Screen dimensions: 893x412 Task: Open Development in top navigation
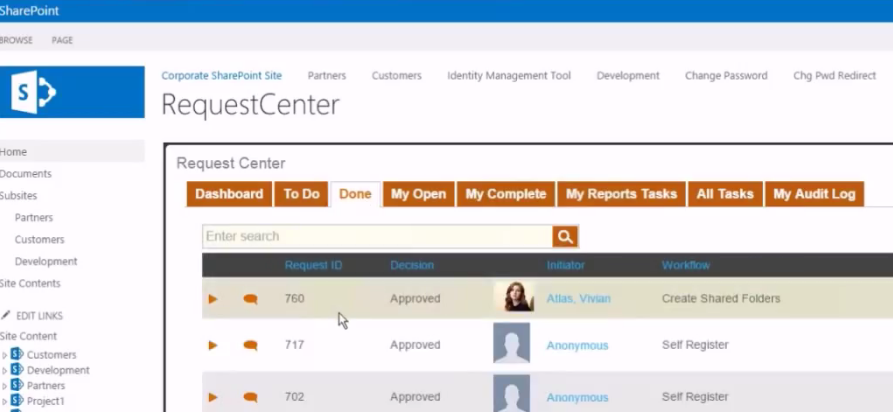pyautogui.click(x=628, y=76)
